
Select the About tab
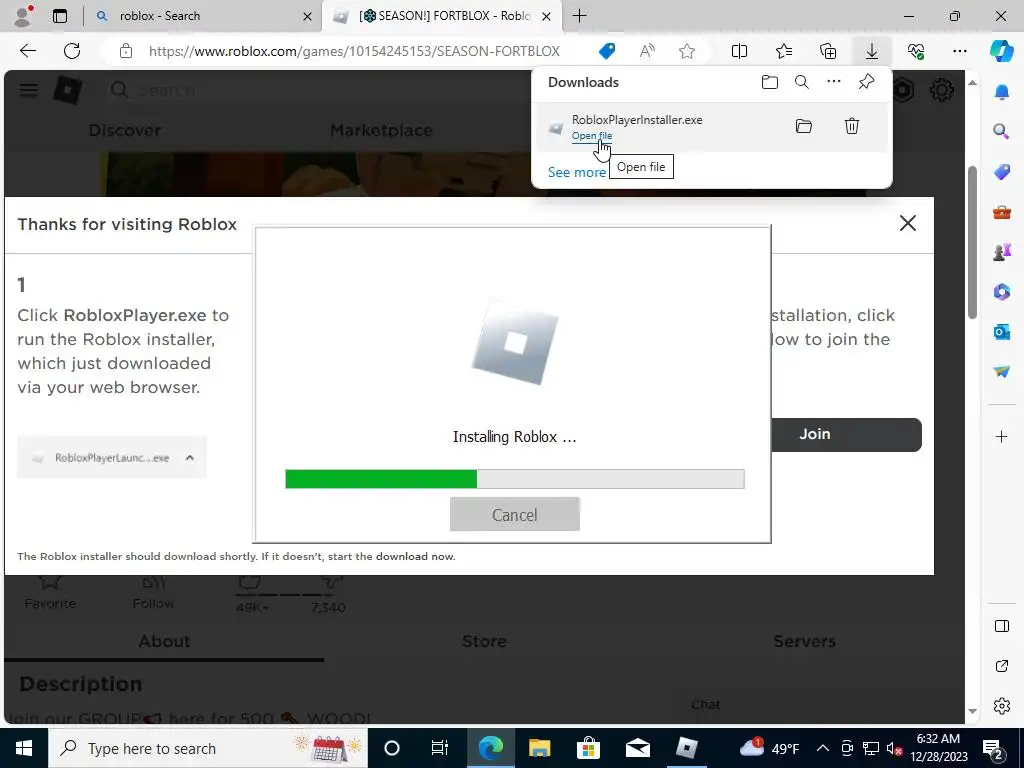164,641
